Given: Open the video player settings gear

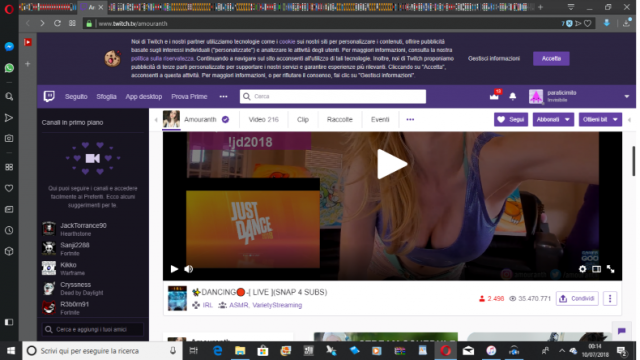Looking at the screenshot, I should tap(582, 269).
